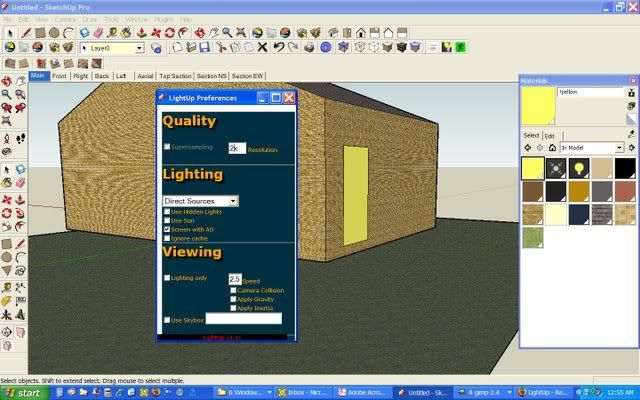Open the Top Section scene tab
Image resolution: width=640 pixels, height=400 pixels.
click(175, 76)
